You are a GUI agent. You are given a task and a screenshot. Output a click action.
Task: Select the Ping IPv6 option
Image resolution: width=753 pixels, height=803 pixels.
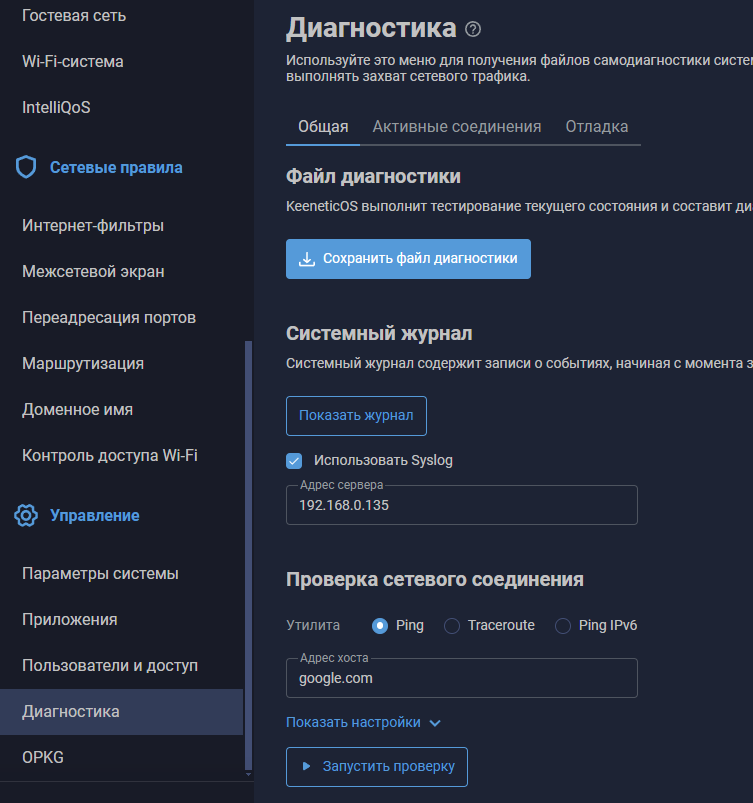[562, 624]
